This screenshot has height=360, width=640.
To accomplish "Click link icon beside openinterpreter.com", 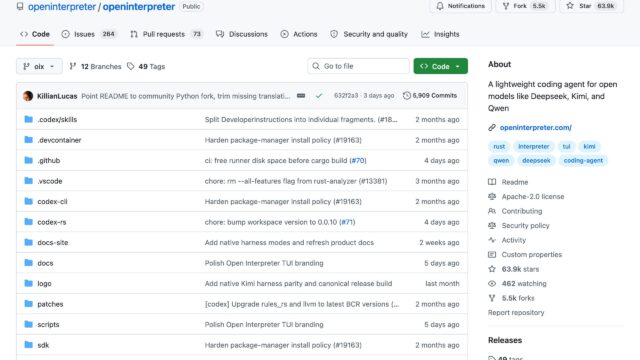I will pyautogui.click(x=492, y=127).
